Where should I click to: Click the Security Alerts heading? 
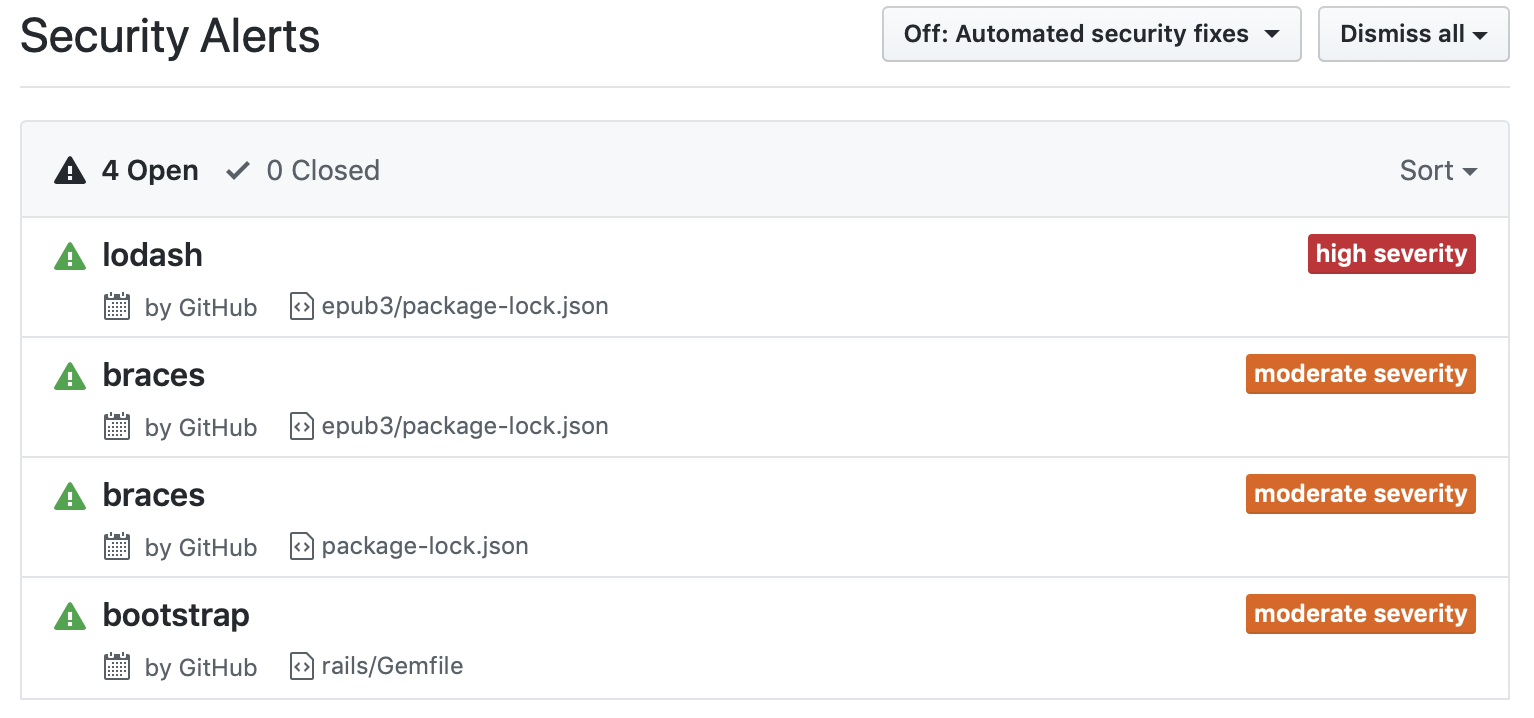click(x=170, y=37)
